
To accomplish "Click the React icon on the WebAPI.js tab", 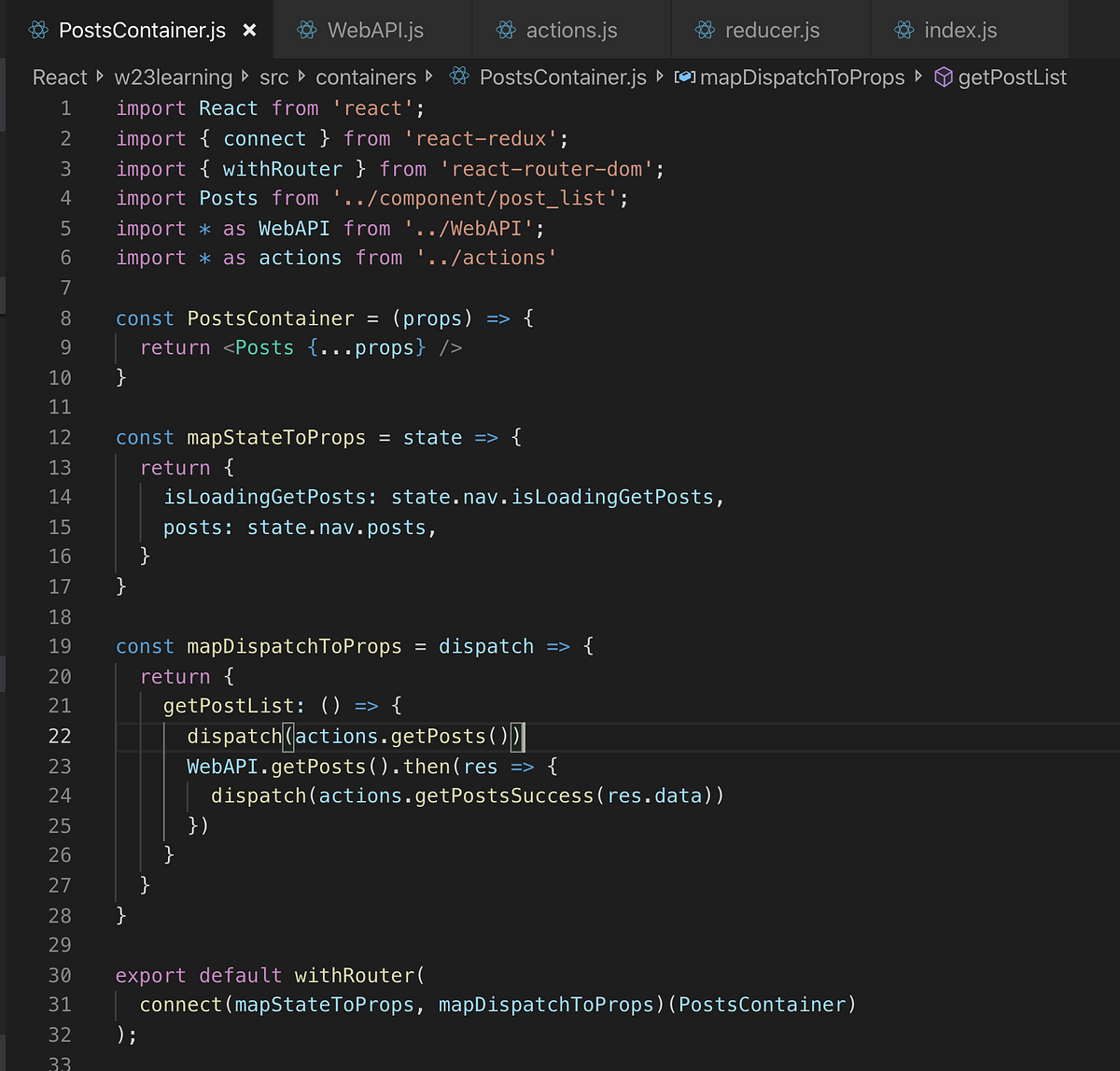I will tap(306, 29).
